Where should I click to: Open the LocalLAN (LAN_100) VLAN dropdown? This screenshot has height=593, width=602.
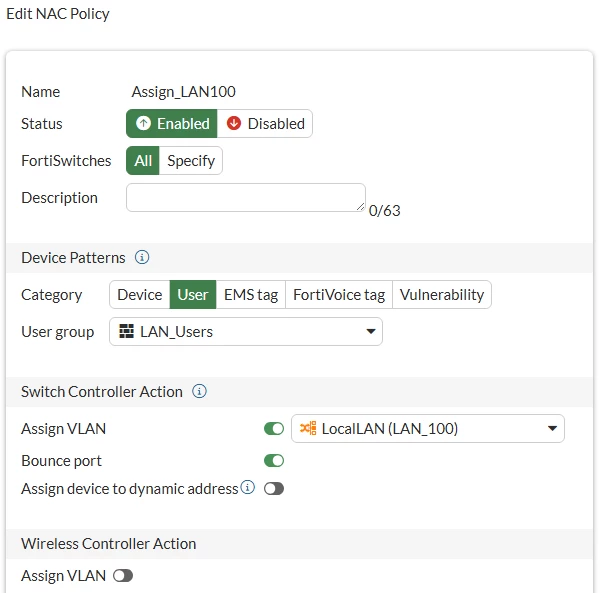tap(428, 428)
